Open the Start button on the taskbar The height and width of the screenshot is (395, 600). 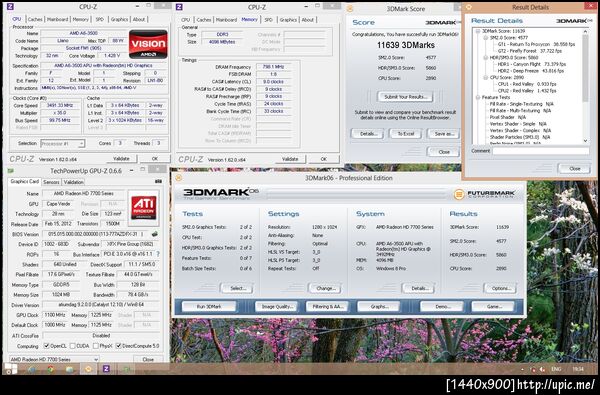[x=11, y=369]
